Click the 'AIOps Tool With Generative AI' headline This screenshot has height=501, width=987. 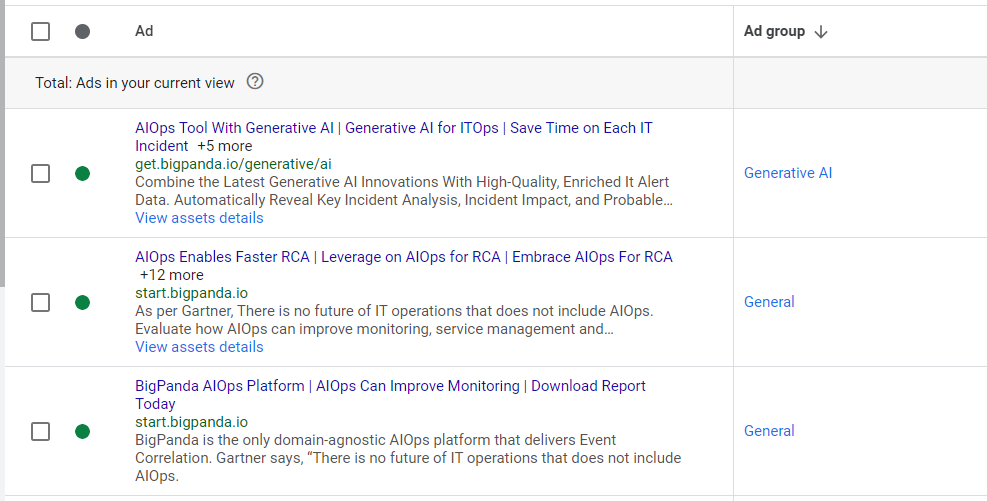[234, 128]
